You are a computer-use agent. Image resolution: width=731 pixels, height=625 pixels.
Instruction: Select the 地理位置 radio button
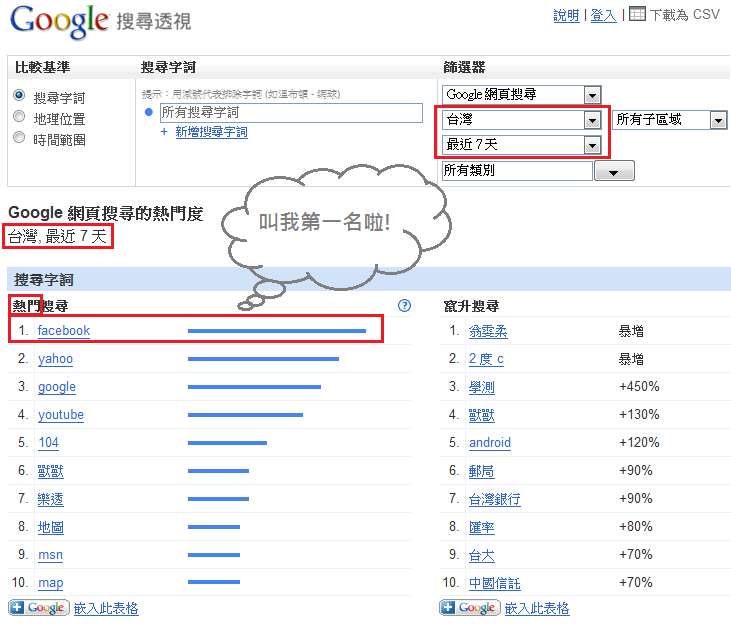19,118
